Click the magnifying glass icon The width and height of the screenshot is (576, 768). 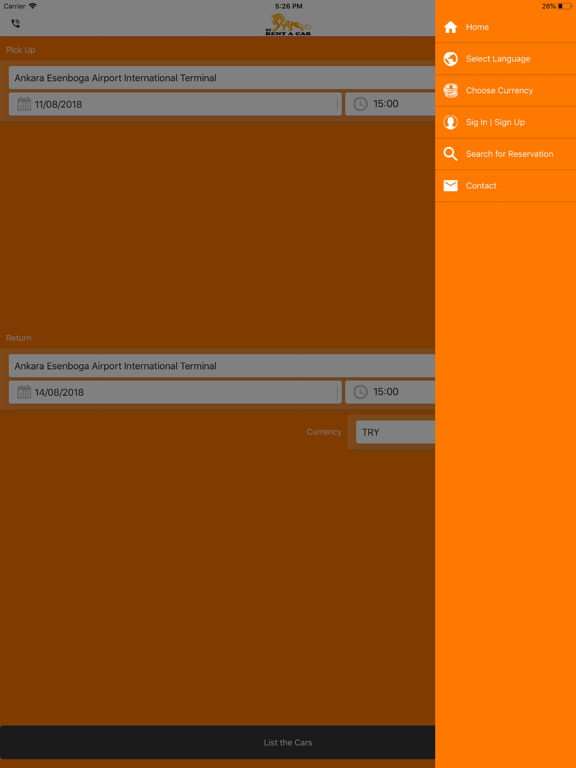450,154
